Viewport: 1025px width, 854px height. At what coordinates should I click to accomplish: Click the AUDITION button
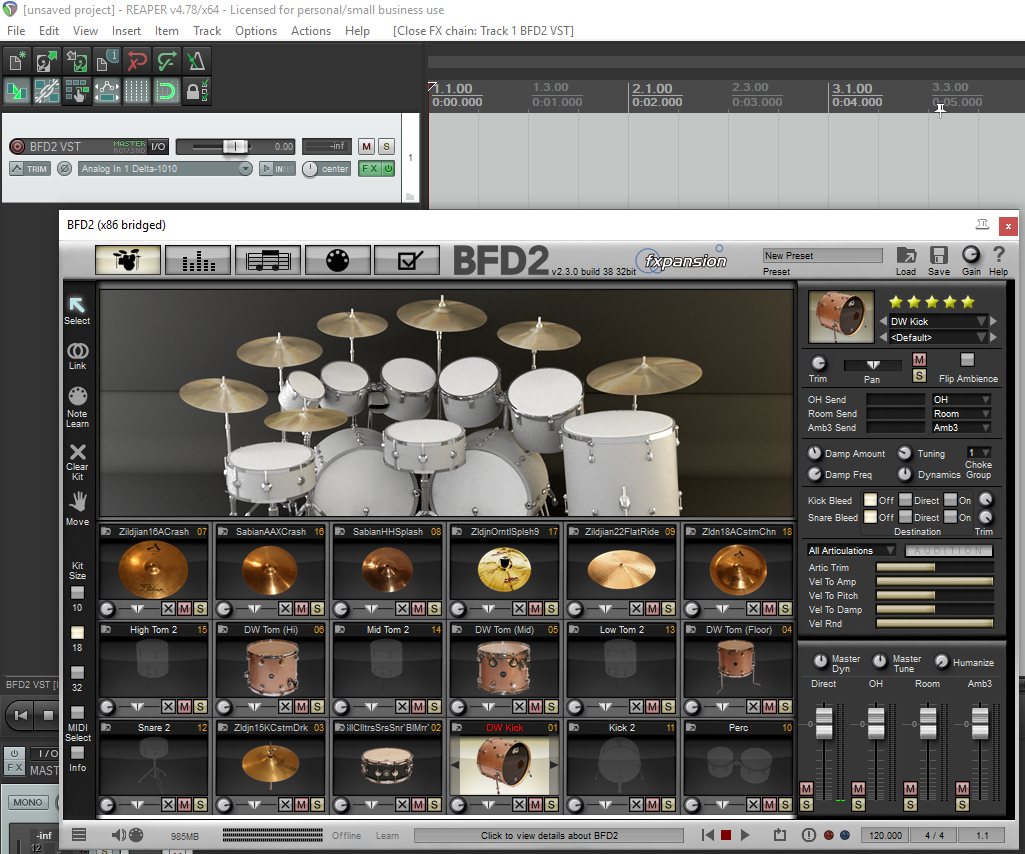[x=949, y=551]
